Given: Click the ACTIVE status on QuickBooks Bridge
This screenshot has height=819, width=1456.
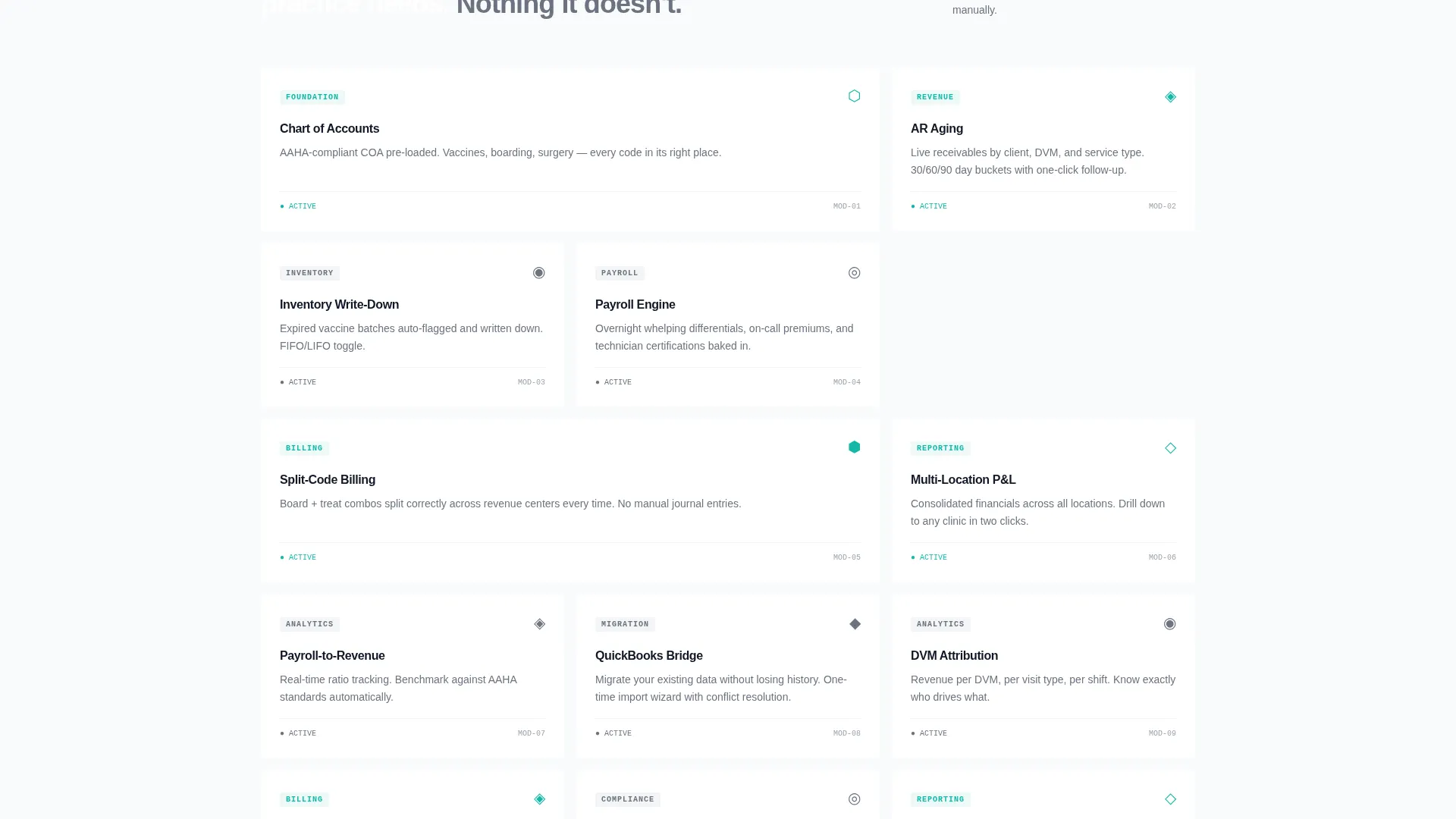Looking at the screenshot, I should coord(613,733).
